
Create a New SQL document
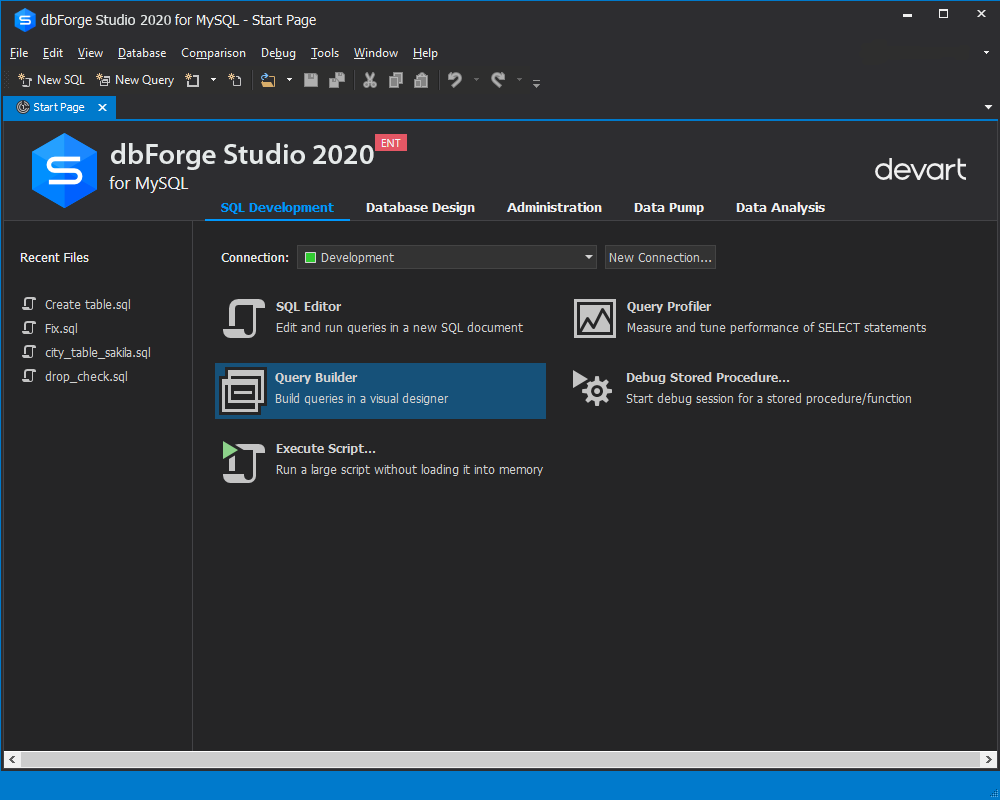click(x=50, y=79)
